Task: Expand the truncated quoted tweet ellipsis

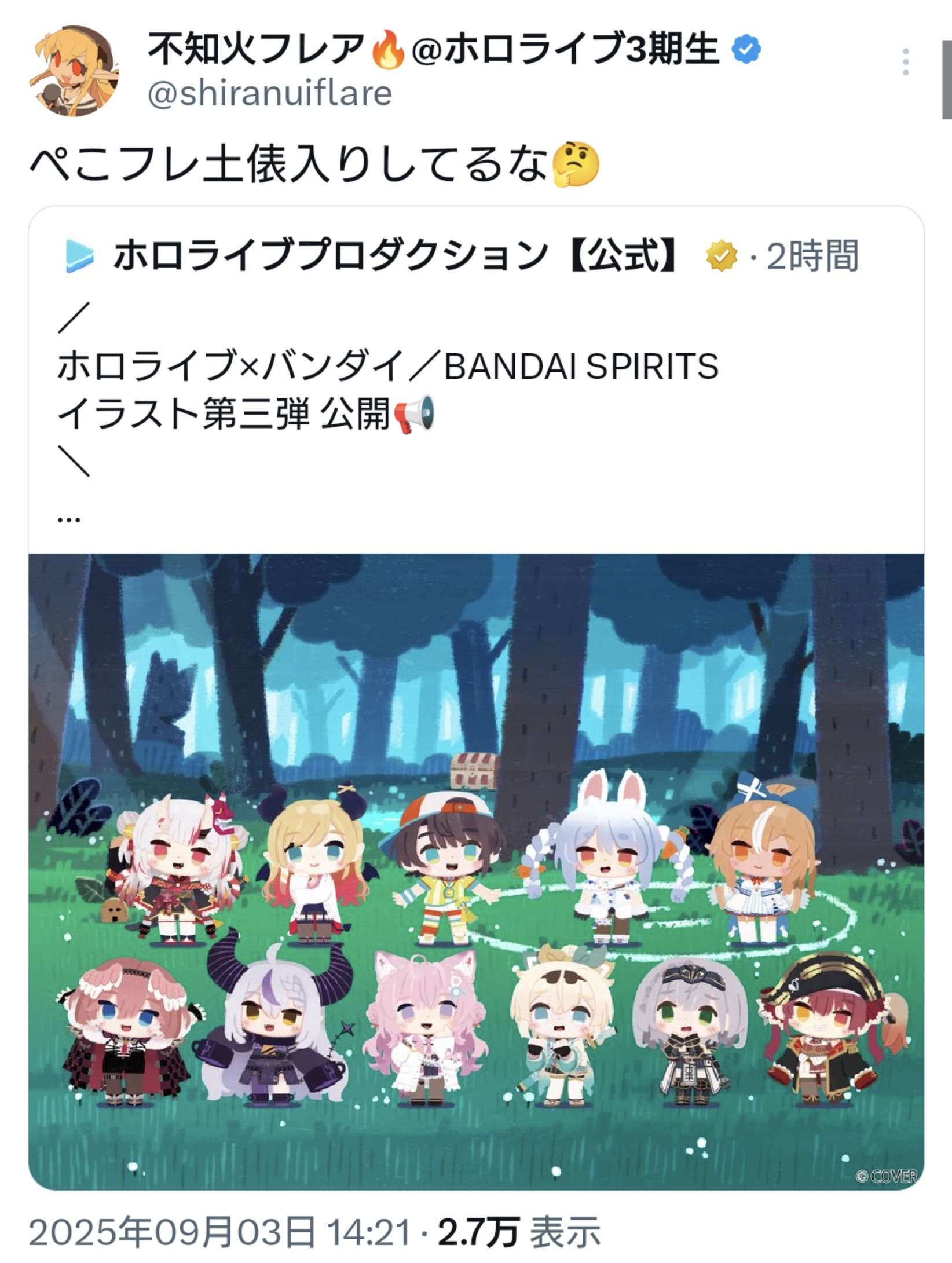Action: [x=69, y=519]
